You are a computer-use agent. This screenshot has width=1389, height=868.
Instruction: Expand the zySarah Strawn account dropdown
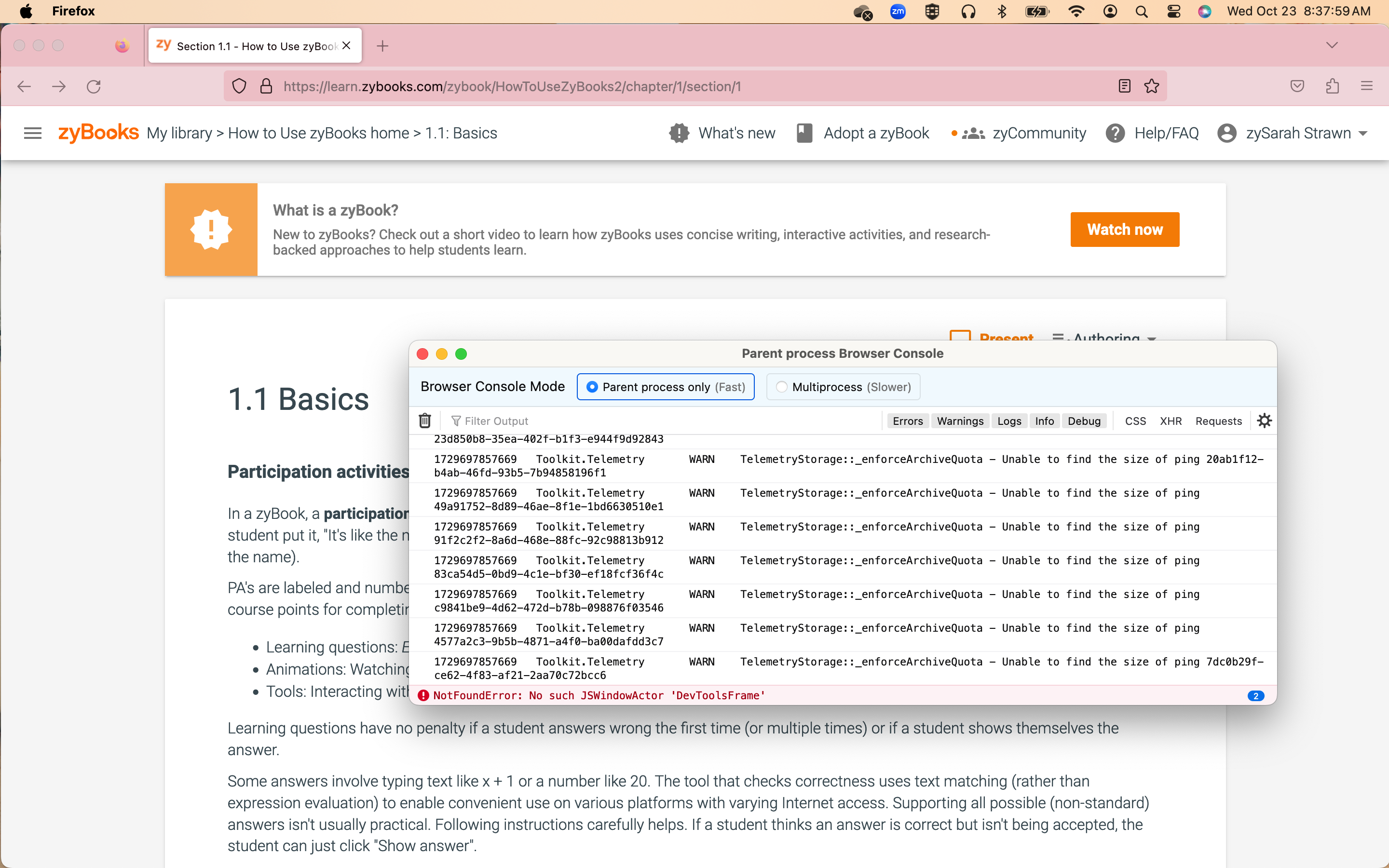[1293, 133]
